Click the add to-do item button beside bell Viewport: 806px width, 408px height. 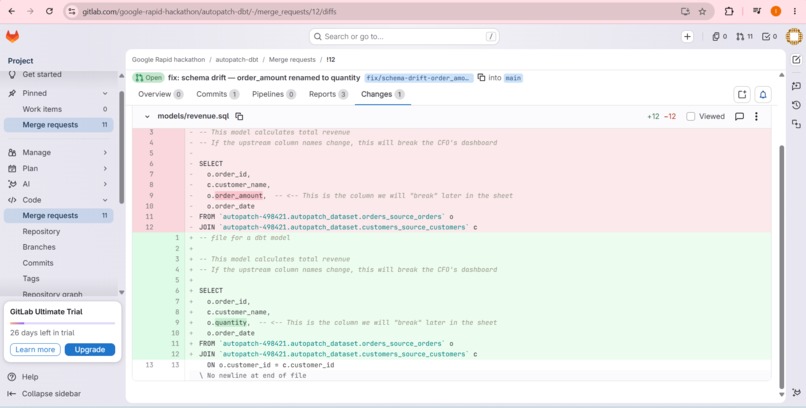click(x=742, y=95)
